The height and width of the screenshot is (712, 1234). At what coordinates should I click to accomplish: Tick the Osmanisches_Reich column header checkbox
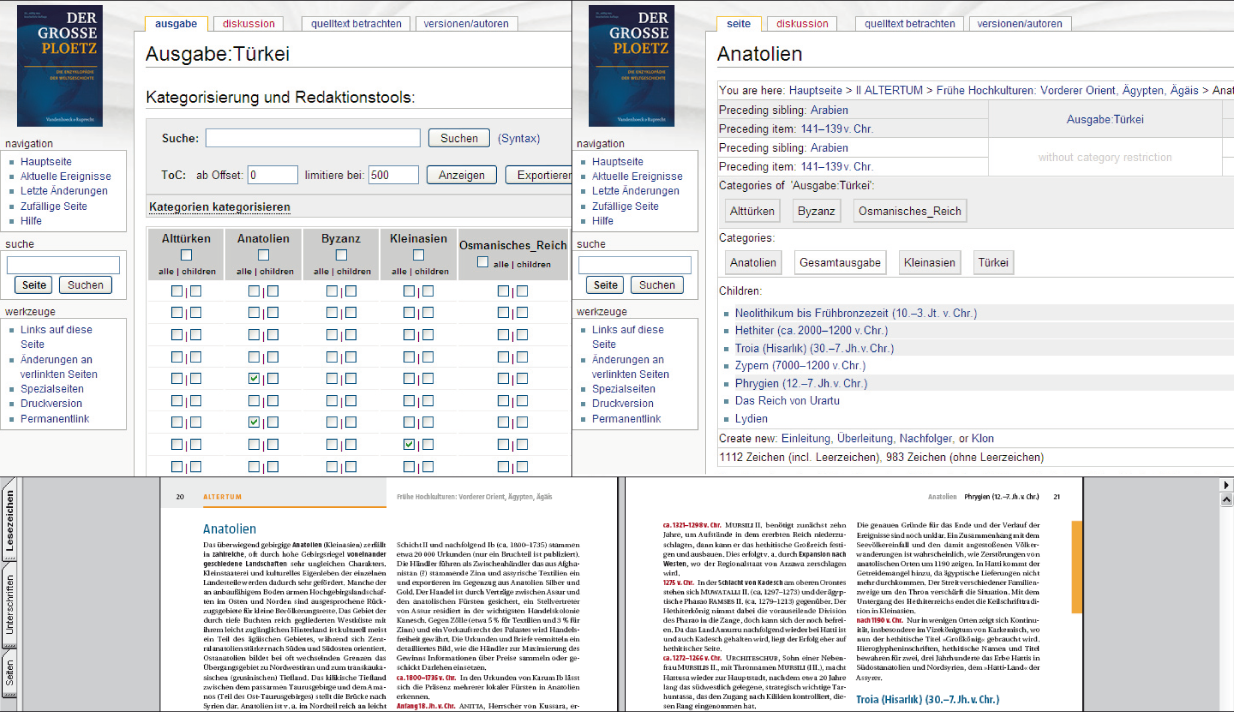point(483,262)
